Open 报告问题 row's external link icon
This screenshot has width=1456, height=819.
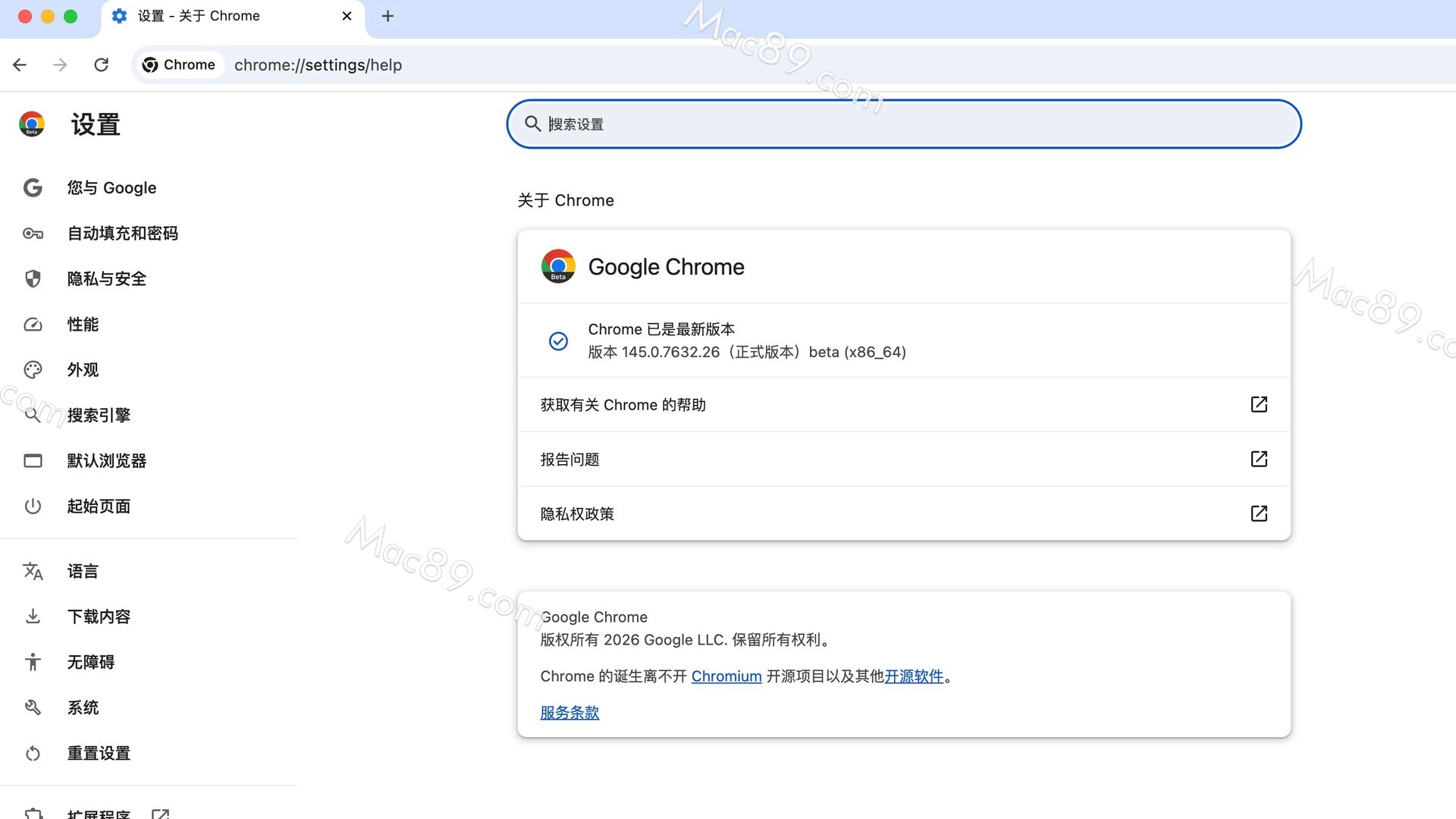click(1259, 459)
